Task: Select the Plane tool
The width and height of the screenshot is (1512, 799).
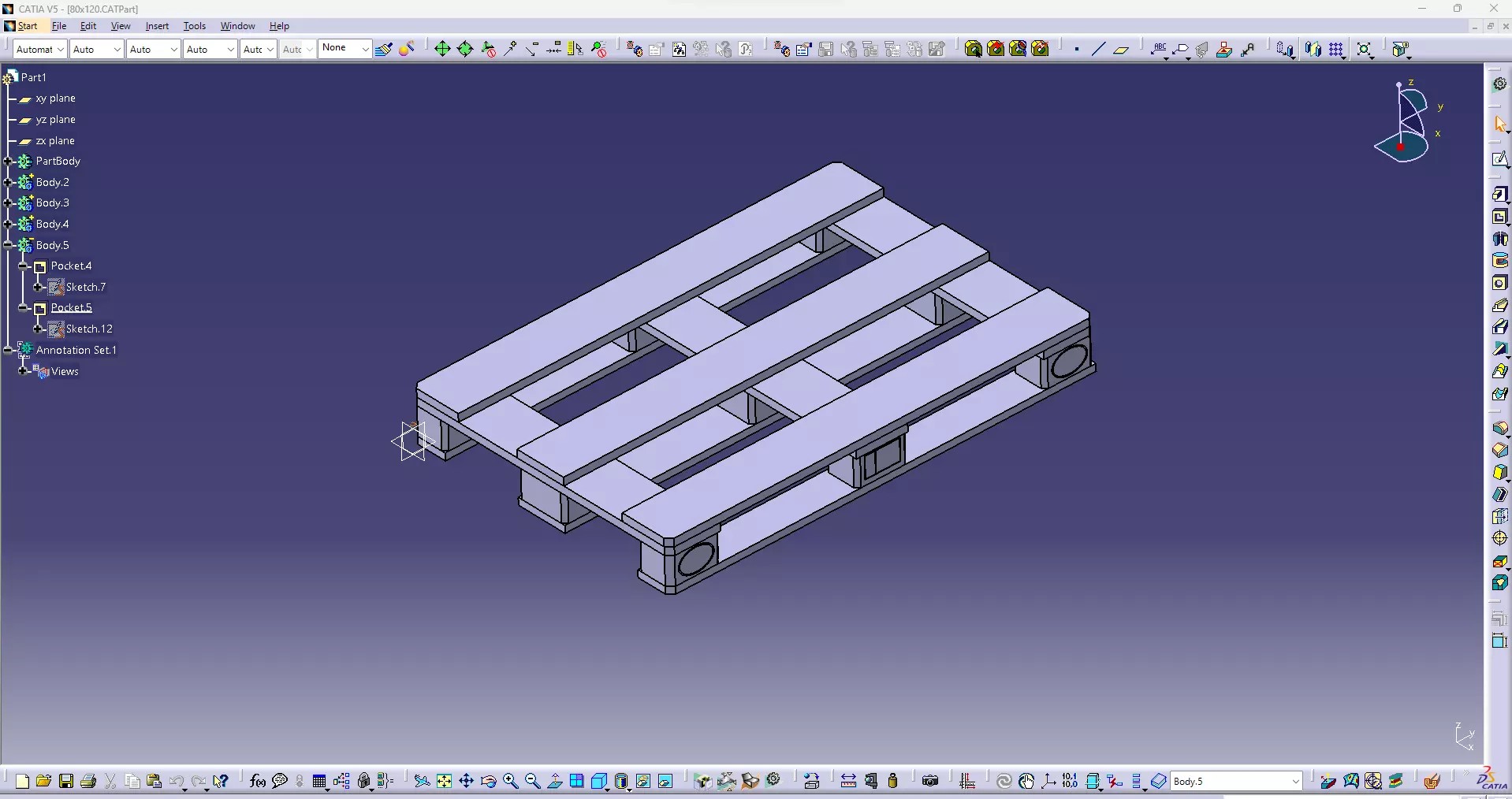Action: point(1121,49)
